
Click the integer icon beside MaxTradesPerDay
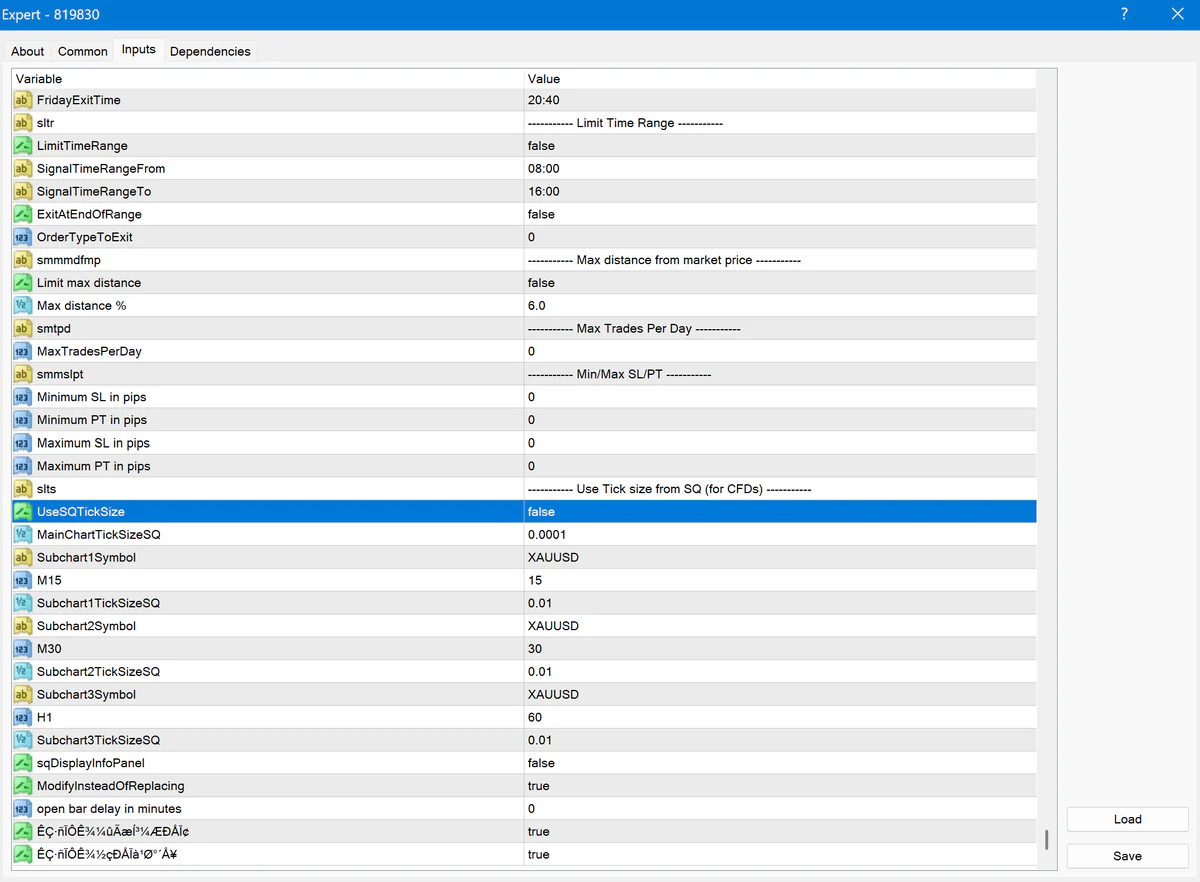tap(22, 352)
